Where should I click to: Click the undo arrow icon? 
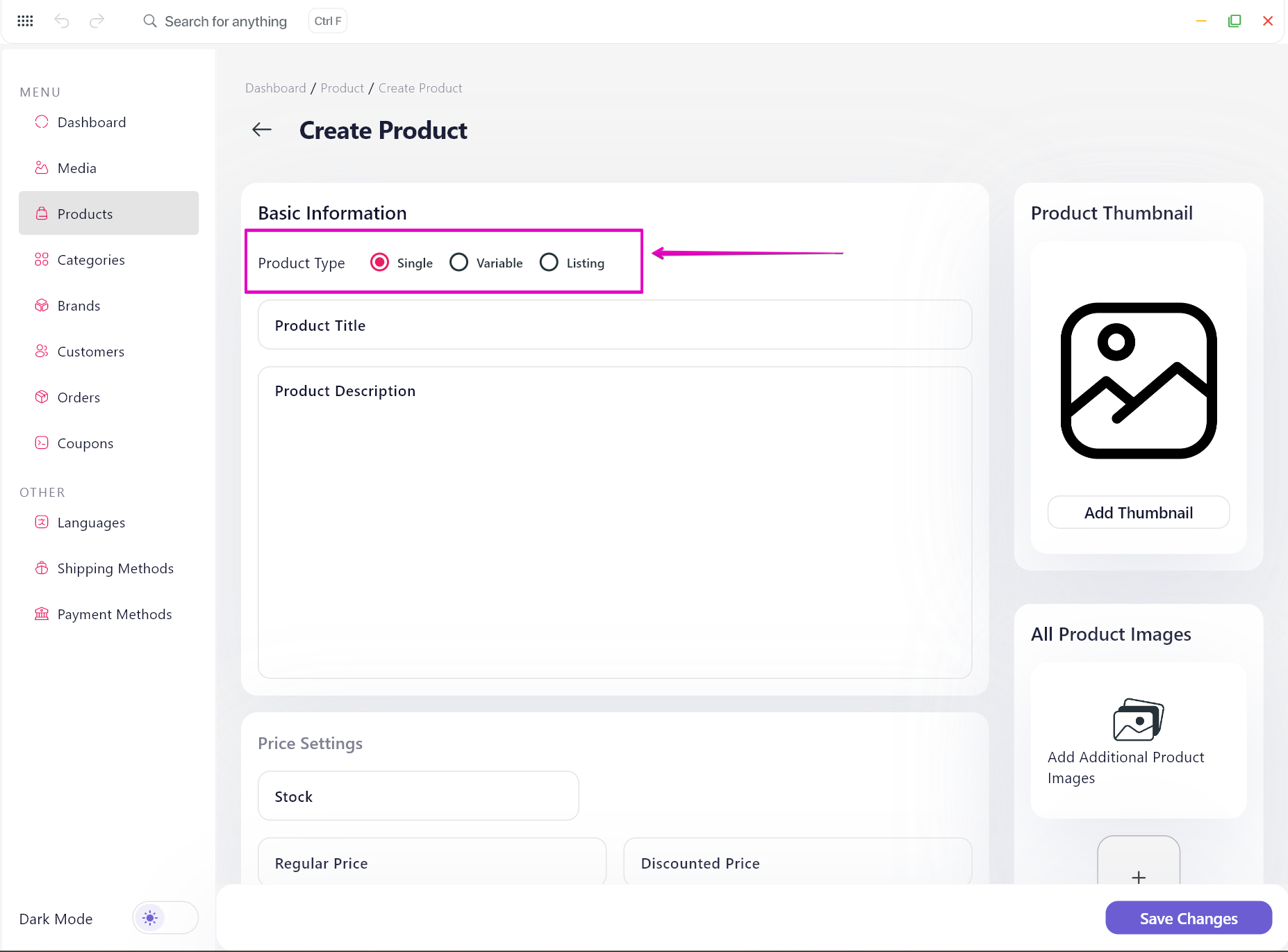(62, 21)
